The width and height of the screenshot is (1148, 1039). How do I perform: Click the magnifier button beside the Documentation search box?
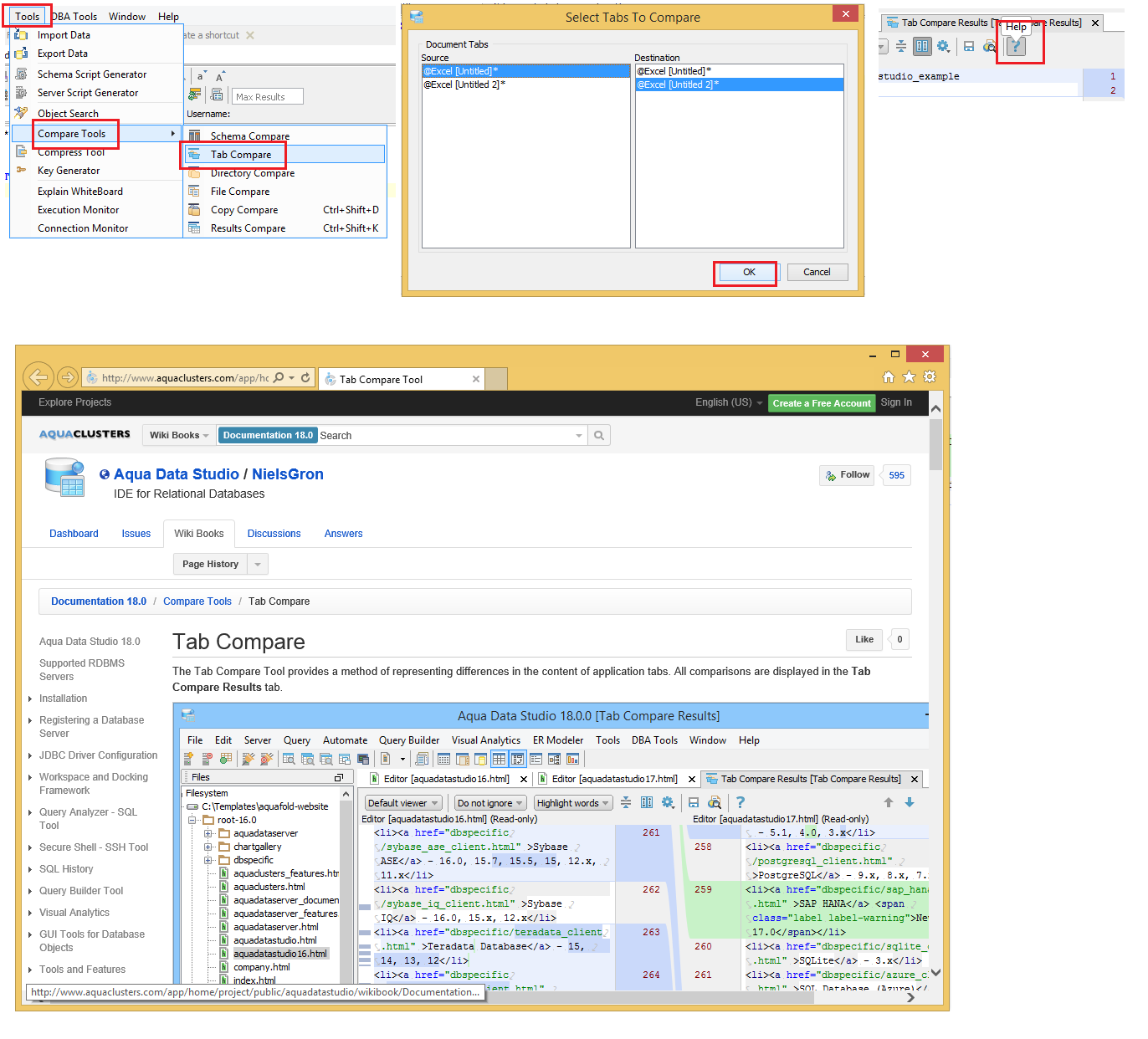click(599, 435)
